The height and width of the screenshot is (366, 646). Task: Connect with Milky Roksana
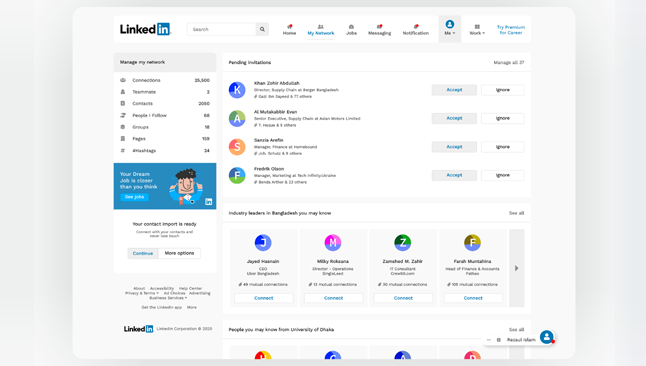point(333,298)
